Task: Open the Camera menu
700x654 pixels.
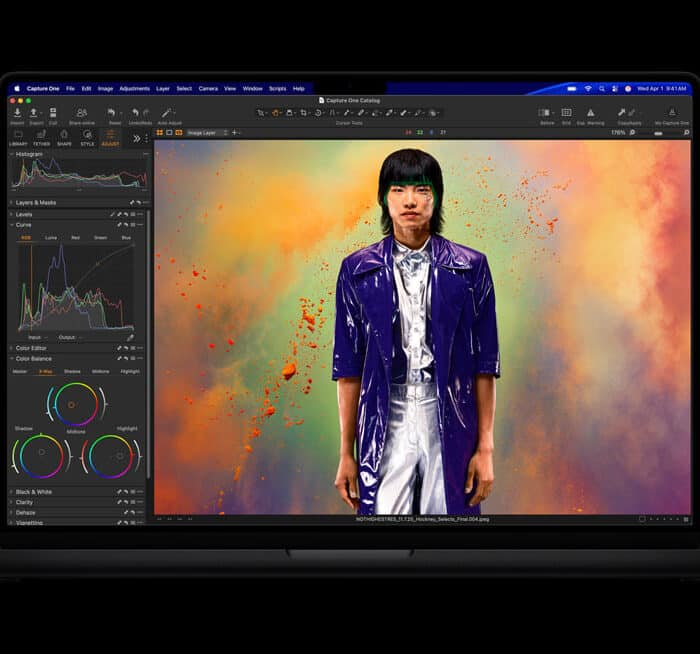Action: [x=208, y=89]
